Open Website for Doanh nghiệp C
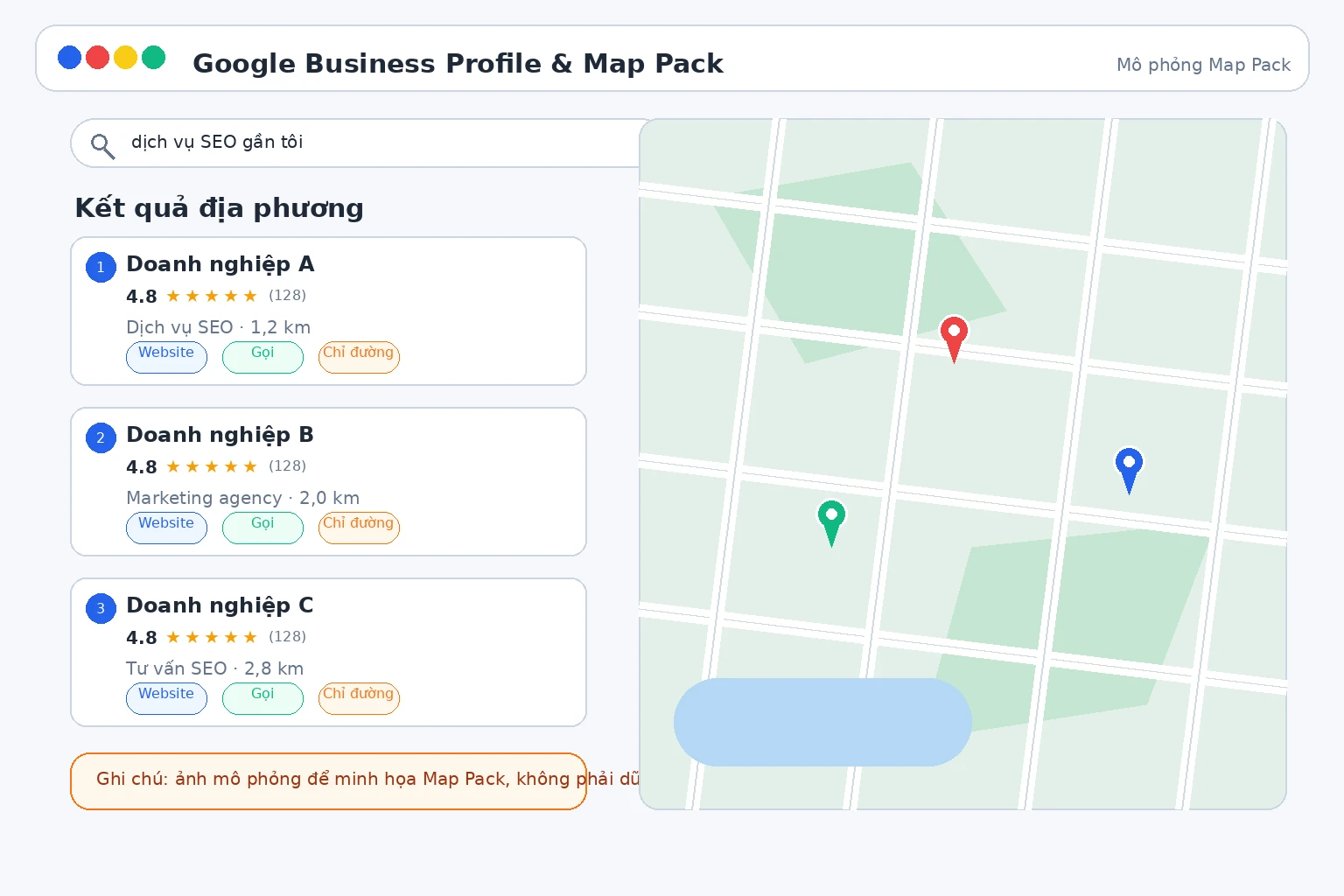The height and width of the screenshot is (896, 1344). point(166,698)
